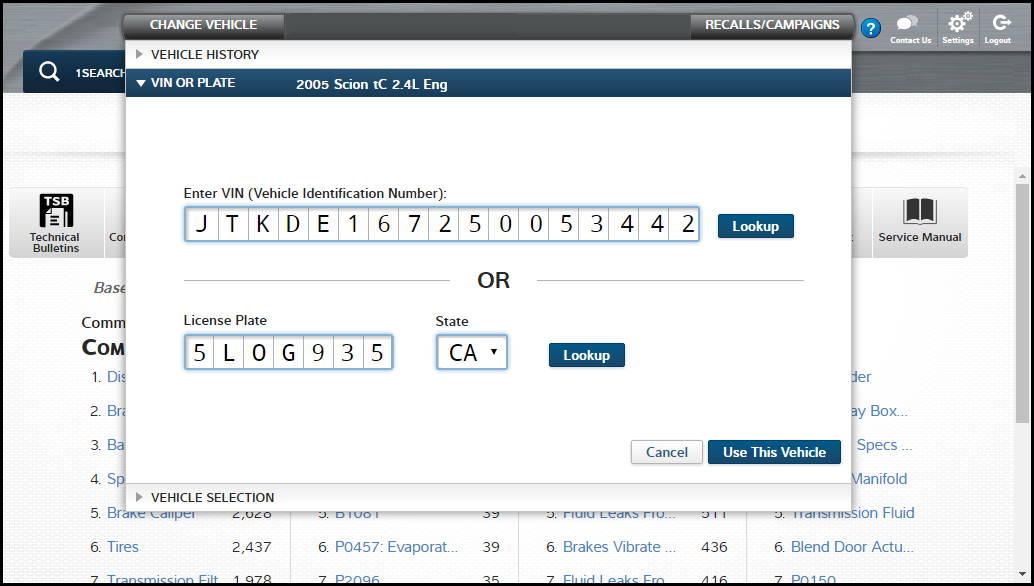Expand the Vehicle Selection section
The width and height of the screenshot is (1034, 586).
pyautogui.click(x=212, y=497)
